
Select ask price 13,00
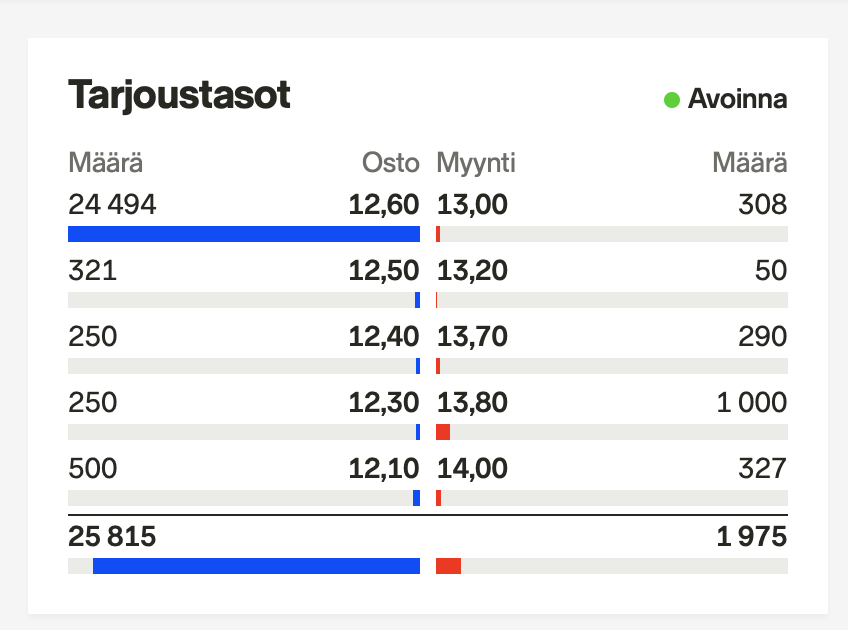(472, 204)
